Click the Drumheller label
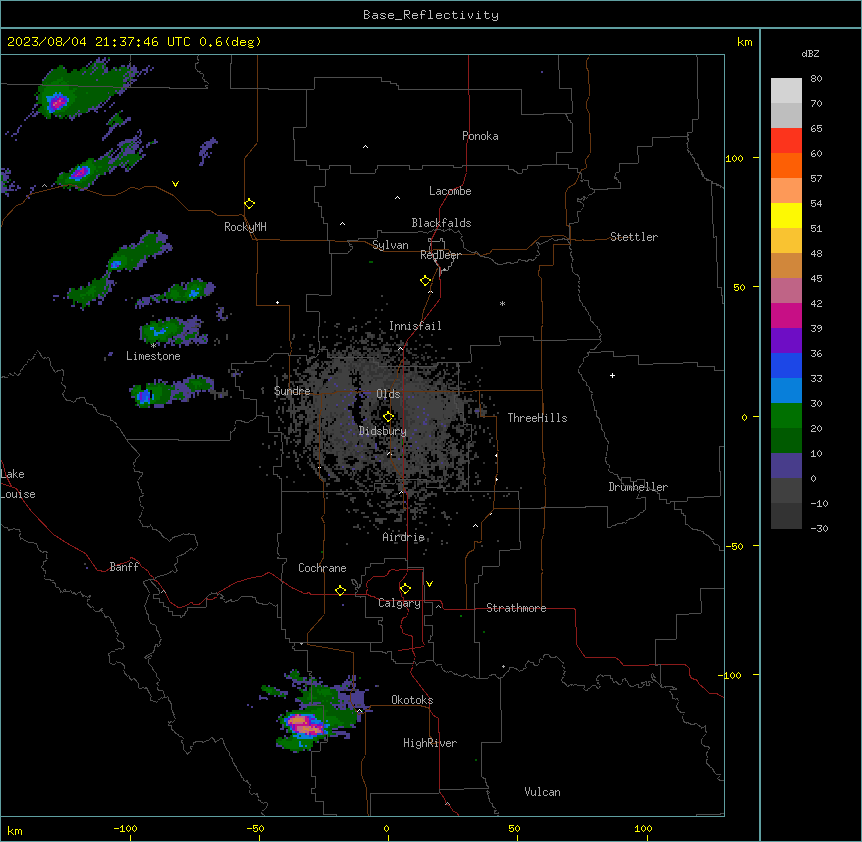Screen dimensions: 862x842 point(638,487)
